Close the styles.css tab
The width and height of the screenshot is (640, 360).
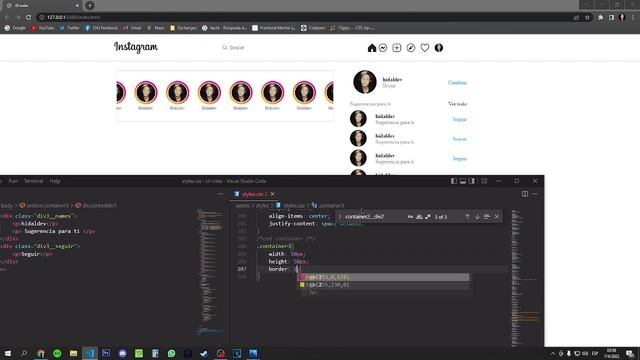pos(273,194)
